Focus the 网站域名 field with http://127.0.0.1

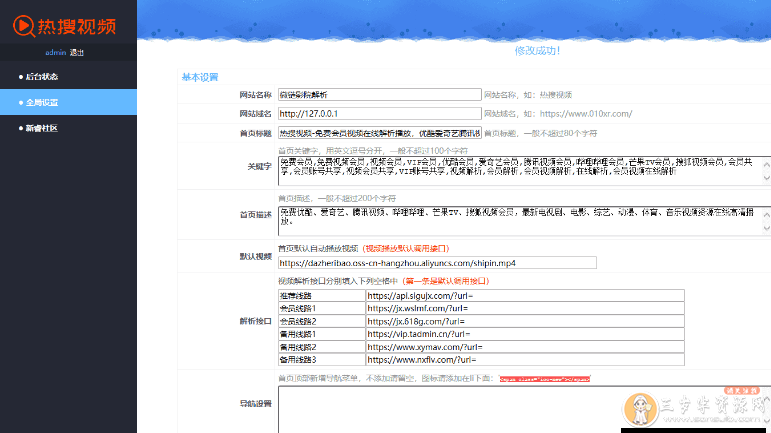(x=379, y=113)
